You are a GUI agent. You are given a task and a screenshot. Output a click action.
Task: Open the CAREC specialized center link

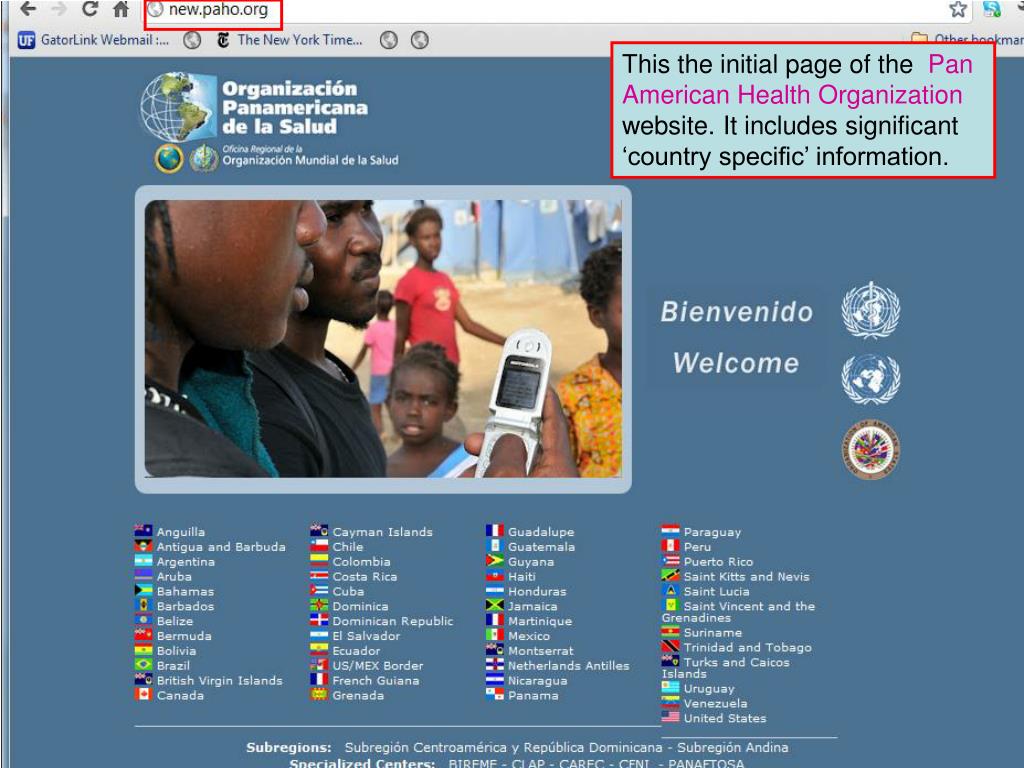[581, 763]
